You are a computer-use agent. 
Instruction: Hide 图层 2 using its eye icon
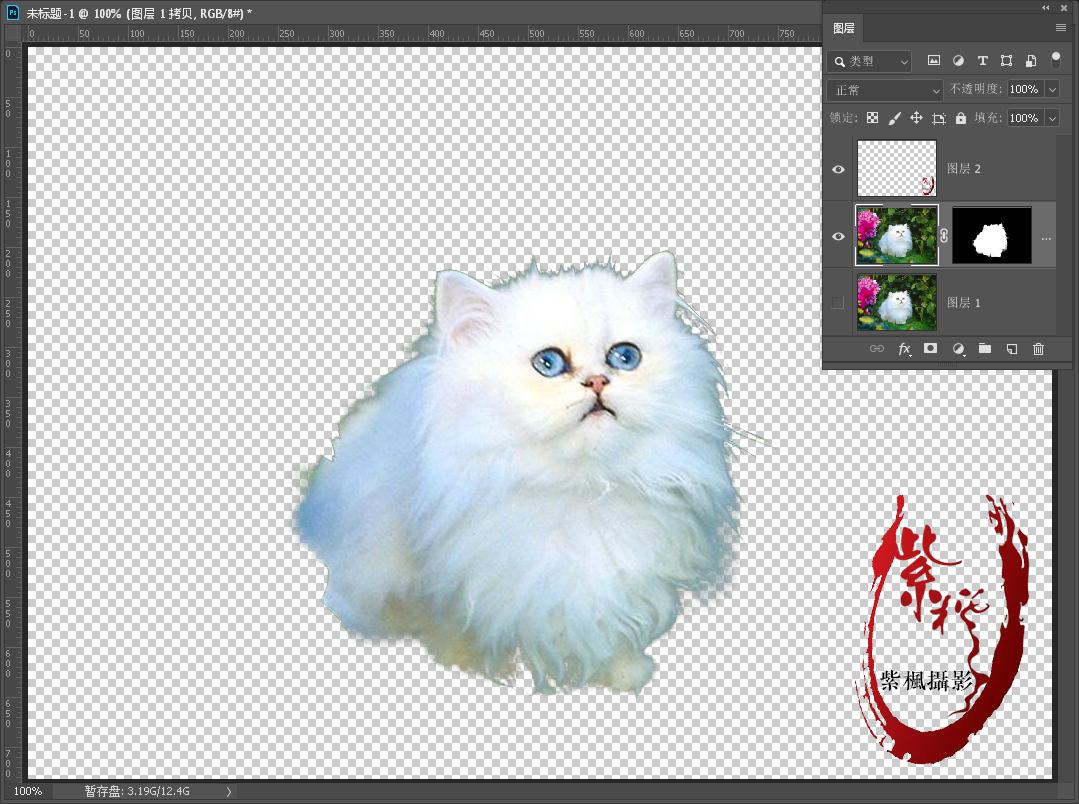pos(838,169)
